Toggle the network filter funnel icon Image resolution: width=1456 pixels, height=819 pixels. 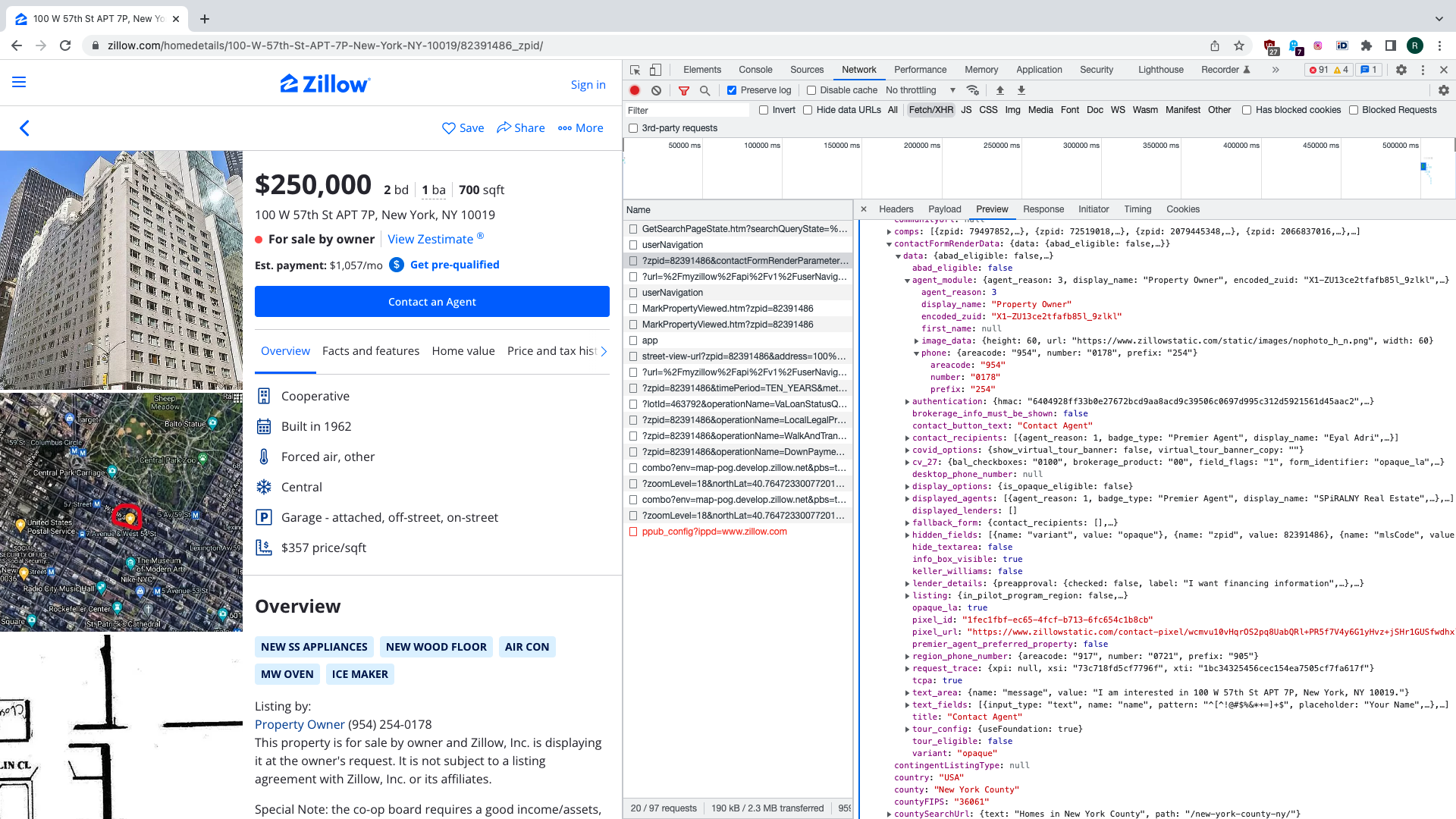pos(684,90)
